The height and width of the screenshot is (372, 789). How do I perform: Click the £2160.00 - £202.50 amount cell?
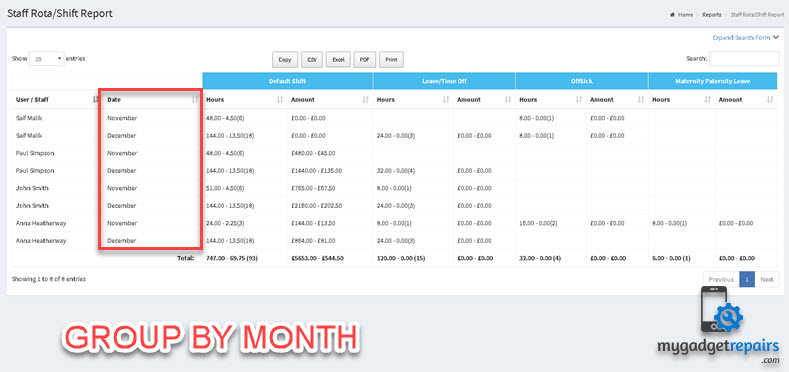(317, 206)
